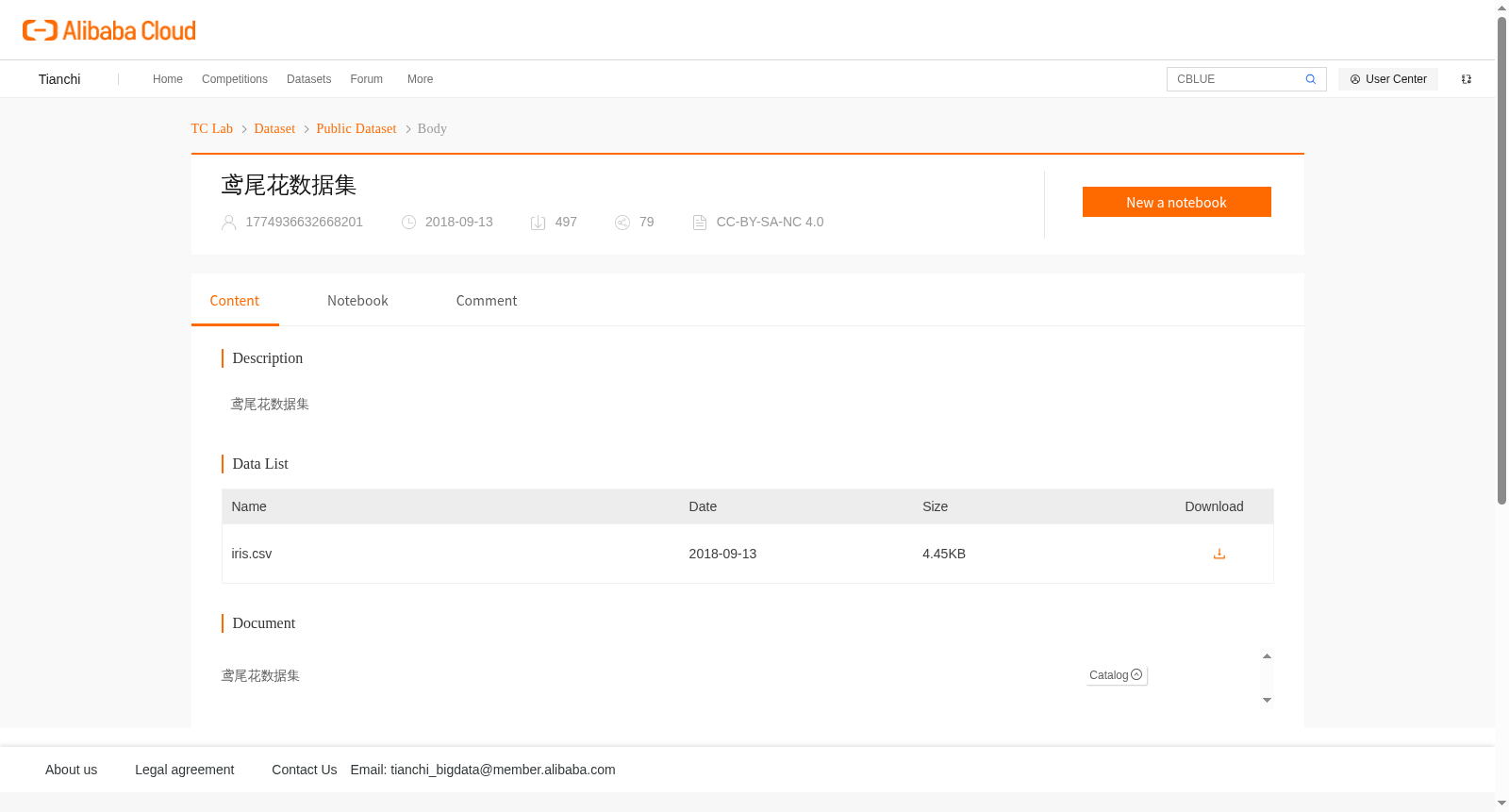Viewport: 1509px width, 812px height.
Task: Click the iris.csv file name
Action: pyautogui.click(x=252, y=554)
